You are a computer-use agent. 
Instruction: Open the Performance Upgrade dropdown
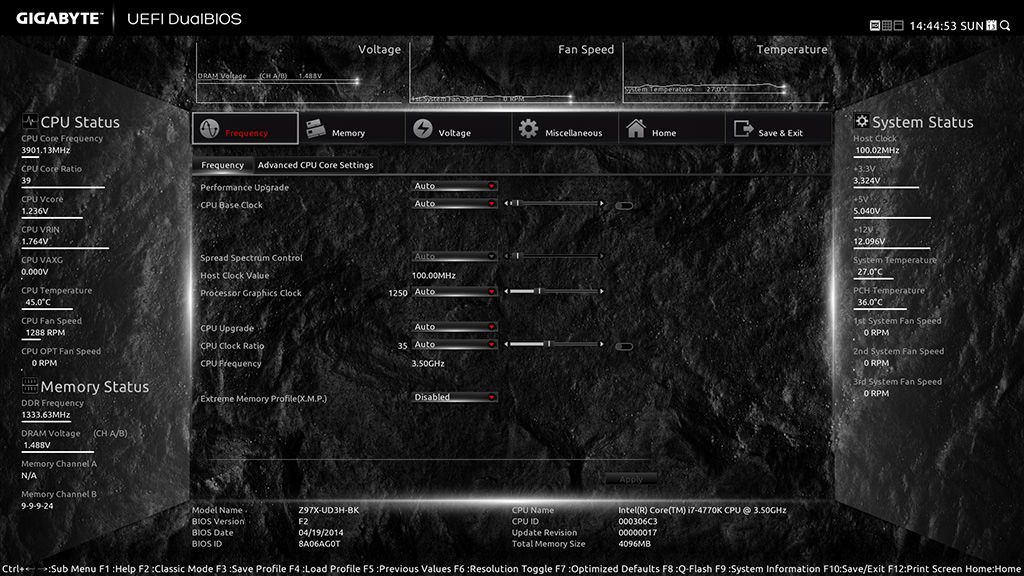tap(455, 186)
